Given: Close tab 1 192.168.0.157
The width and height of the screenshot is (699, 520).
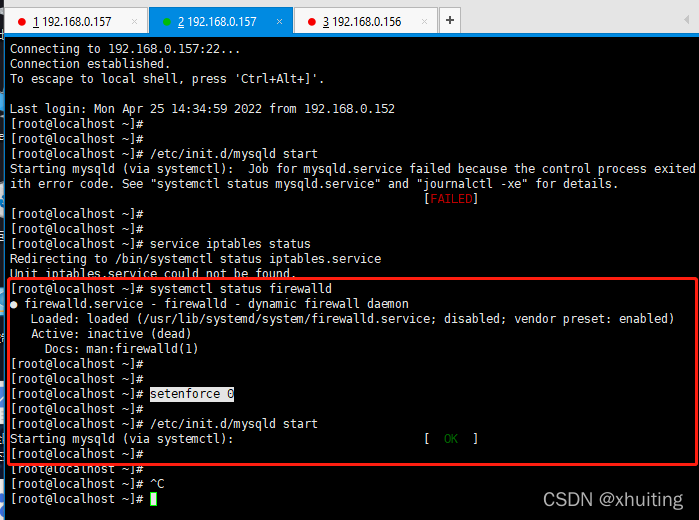Looking at the screenshot, I should point(134,21).
